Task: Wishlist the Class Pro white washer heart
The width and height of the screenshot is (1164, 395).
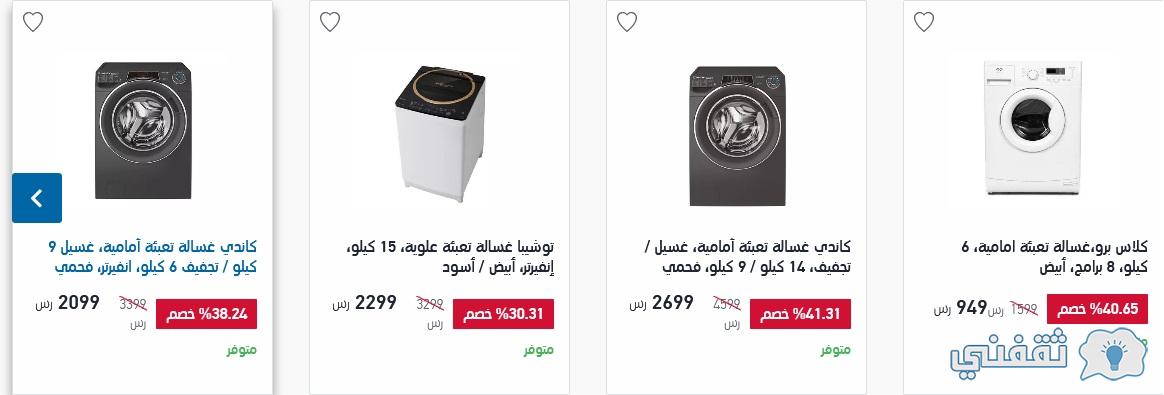Action: click(x=923, y=22)
